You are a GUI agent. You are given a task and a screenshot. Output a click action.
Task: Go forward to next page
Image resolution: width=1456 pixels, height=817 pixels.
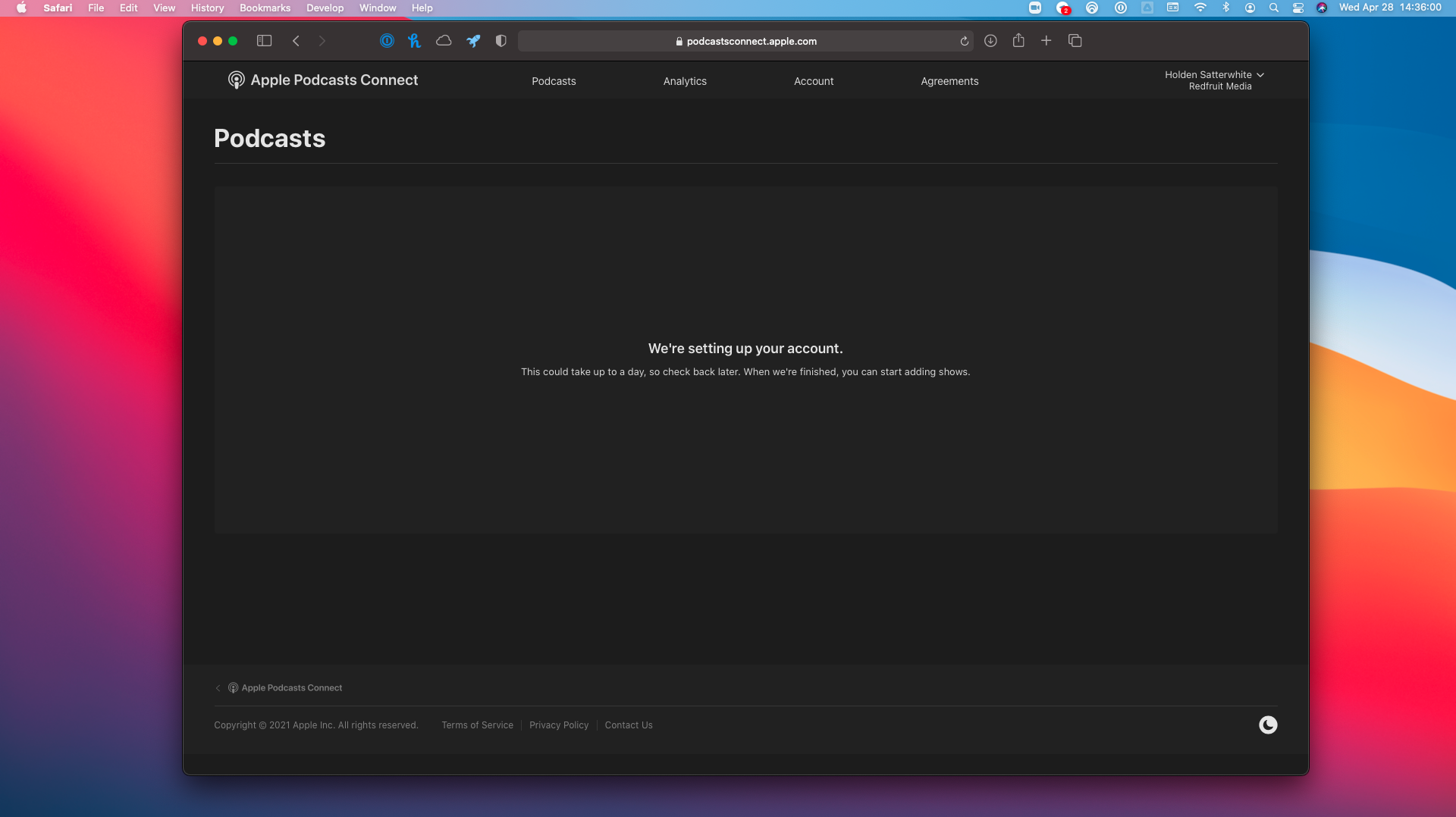point(322,41)
